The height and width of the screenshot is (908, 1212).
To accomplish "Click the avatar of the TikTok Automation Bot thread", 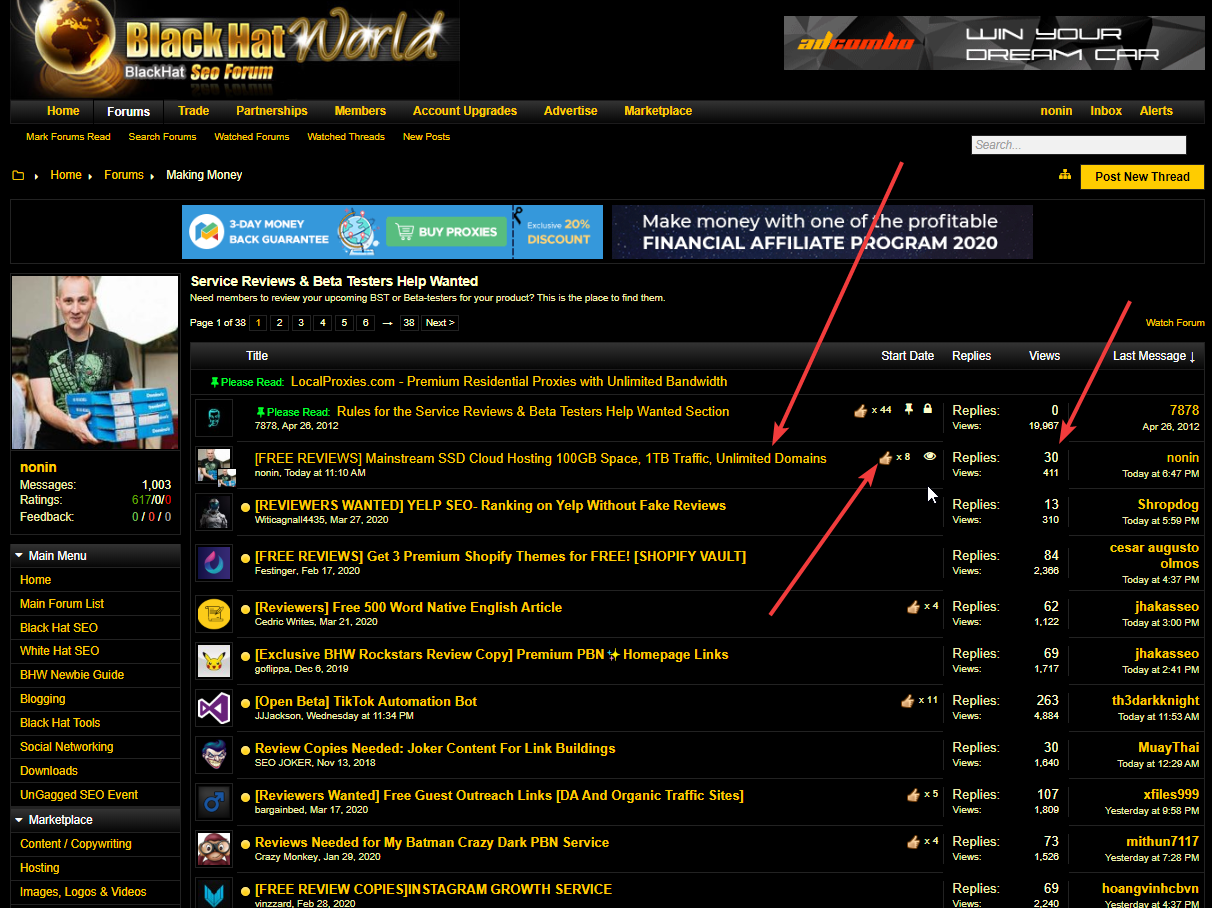I will click(214, 708).
